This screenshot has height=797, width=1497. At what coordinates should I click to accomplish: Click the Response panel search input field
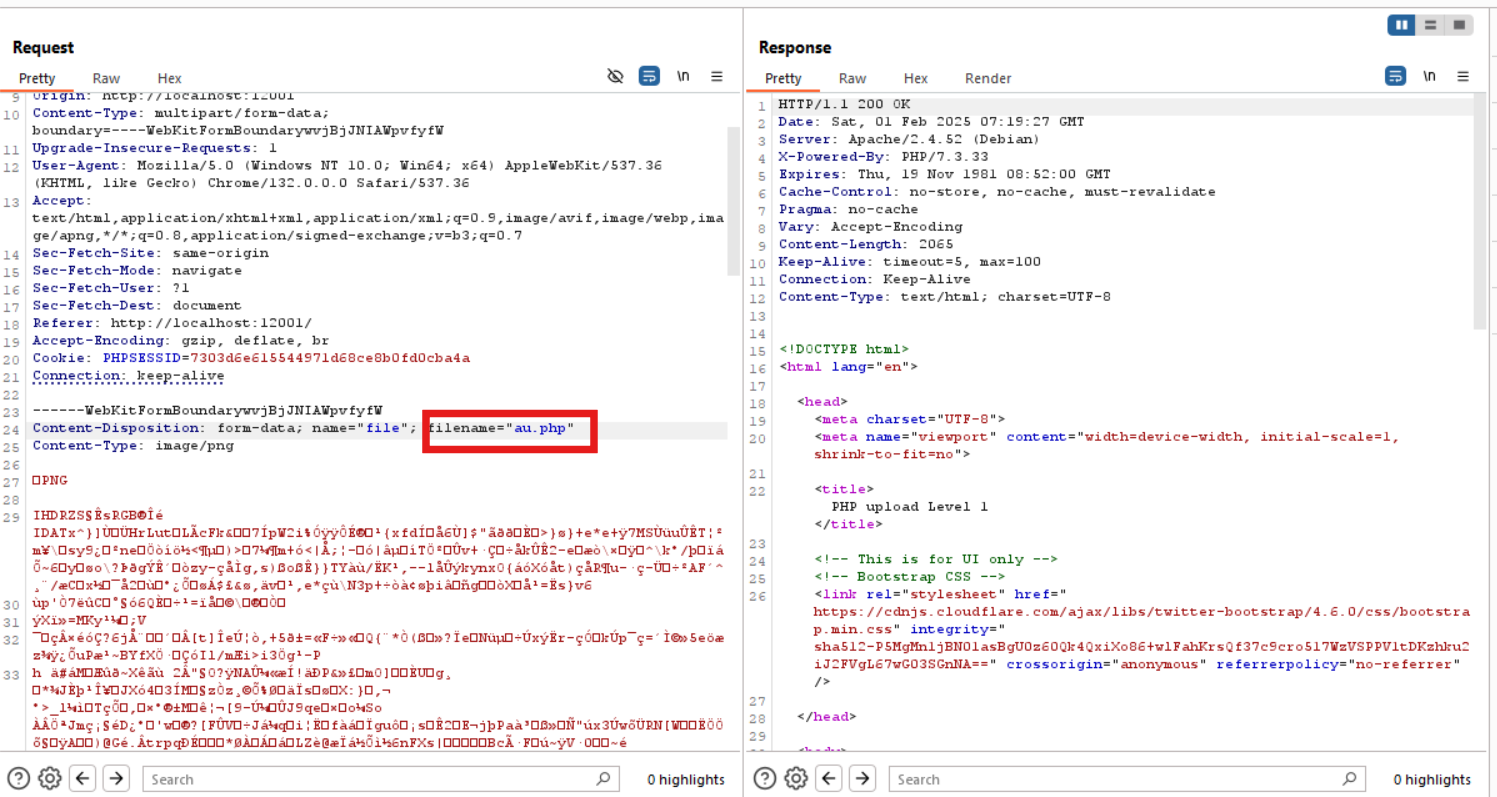[x=1120, y=779]
